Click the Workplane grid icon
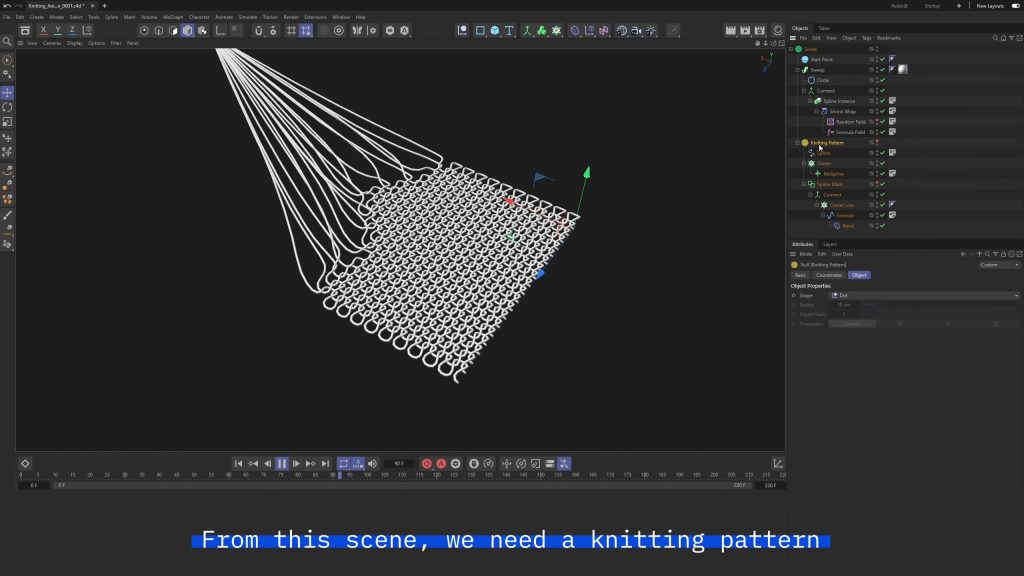 (291, 30)
